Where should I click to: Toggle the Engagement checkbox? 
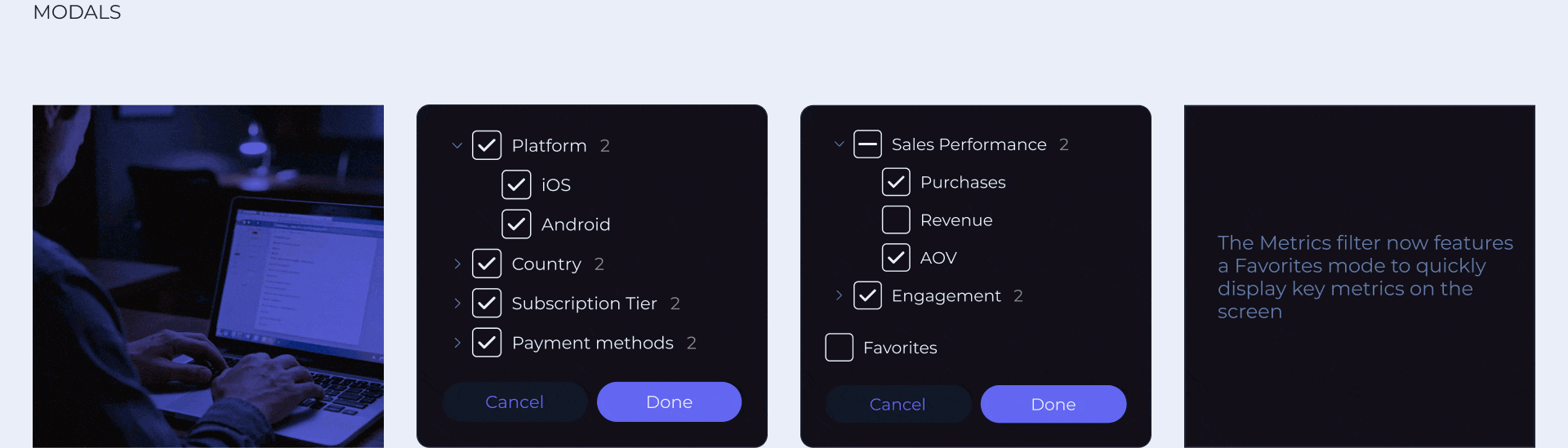[x=867, y=295]
